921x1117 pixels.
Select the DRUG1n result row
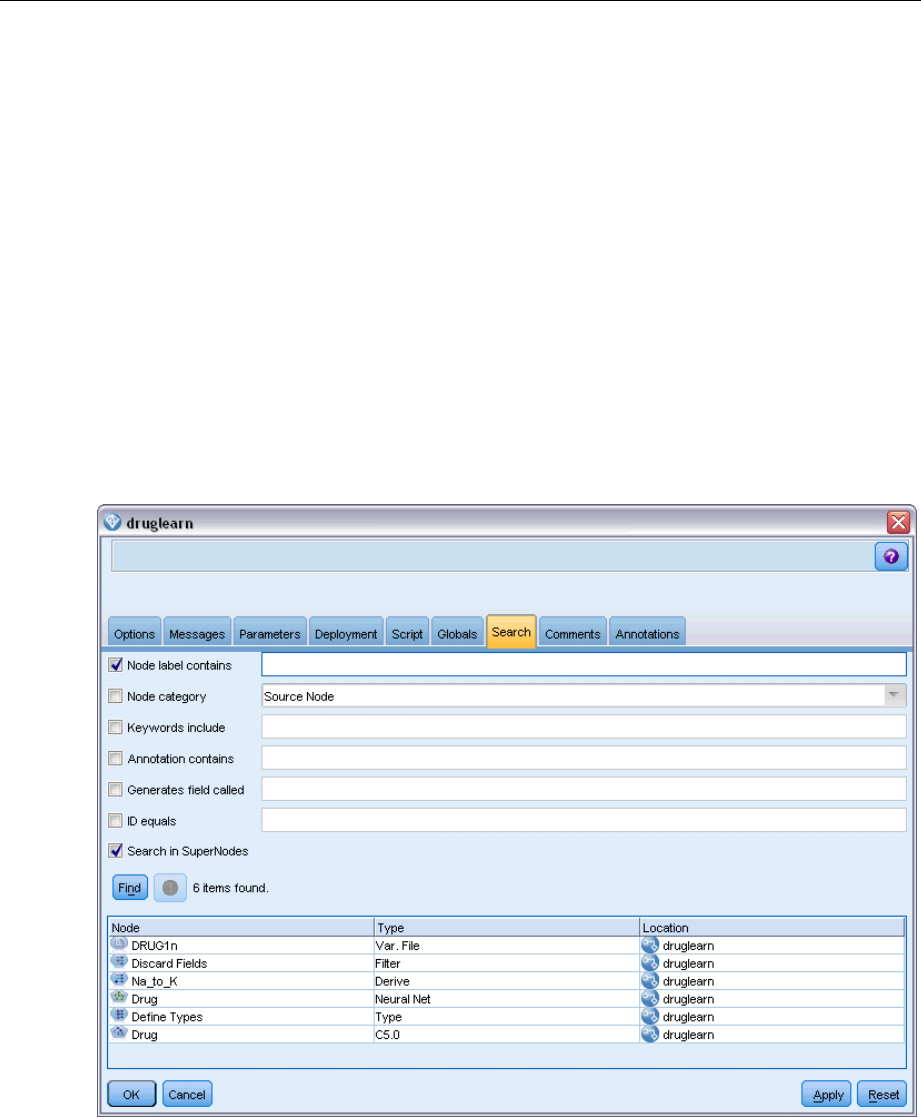pos(506,945)
